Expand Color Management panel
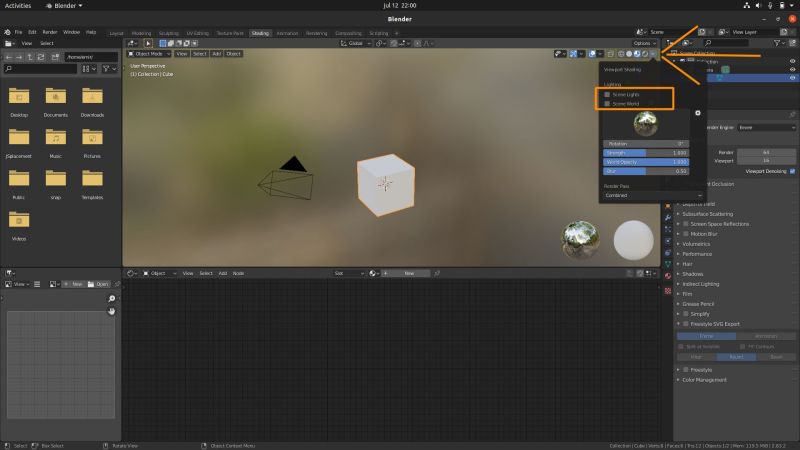This screenshot has height=450, width=800. (704, 380)
